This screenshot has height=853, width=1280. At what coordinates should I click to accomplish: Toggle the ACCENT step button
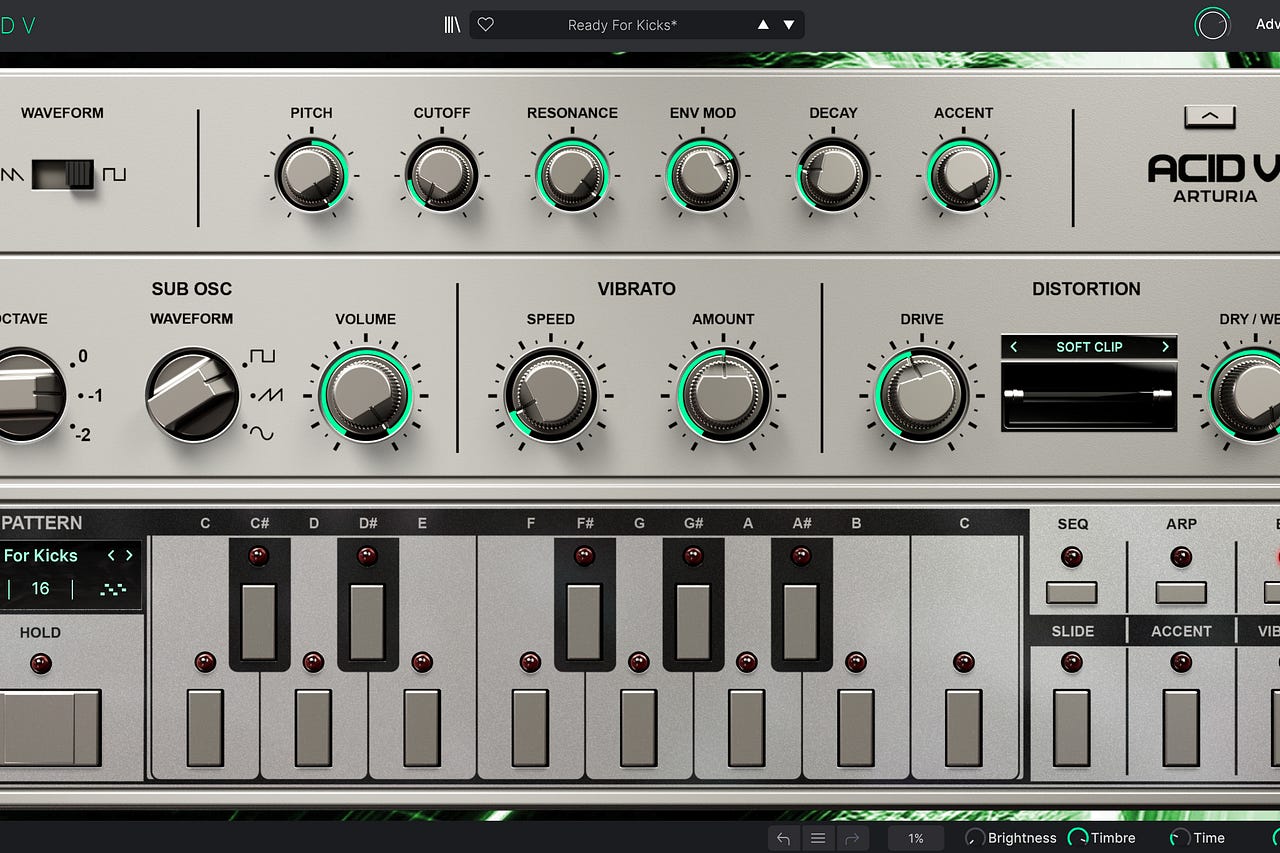[x=1181, y=728]
